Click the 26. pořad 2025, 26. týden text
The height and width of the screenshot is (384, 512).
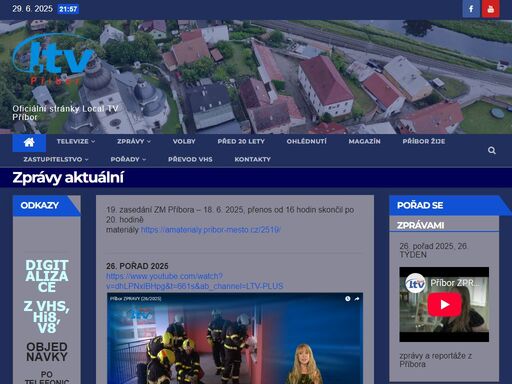[x=433, y=250]
